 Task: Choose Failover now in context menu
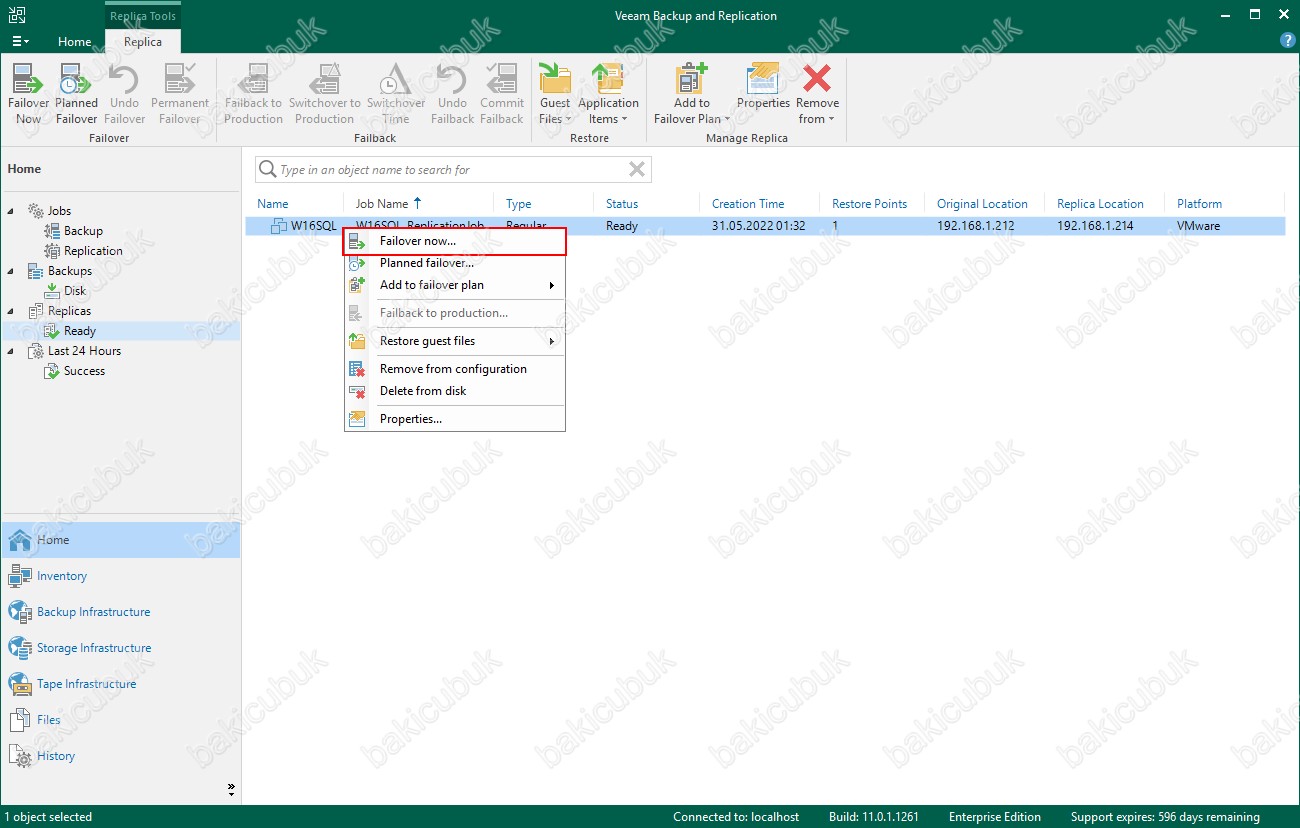[455, 241]
